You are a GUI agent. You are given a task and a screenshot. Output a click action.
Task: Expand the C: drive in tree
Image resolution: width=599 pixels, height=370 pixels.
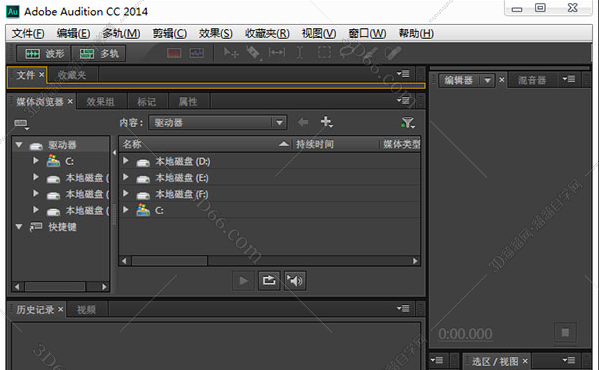36,161
